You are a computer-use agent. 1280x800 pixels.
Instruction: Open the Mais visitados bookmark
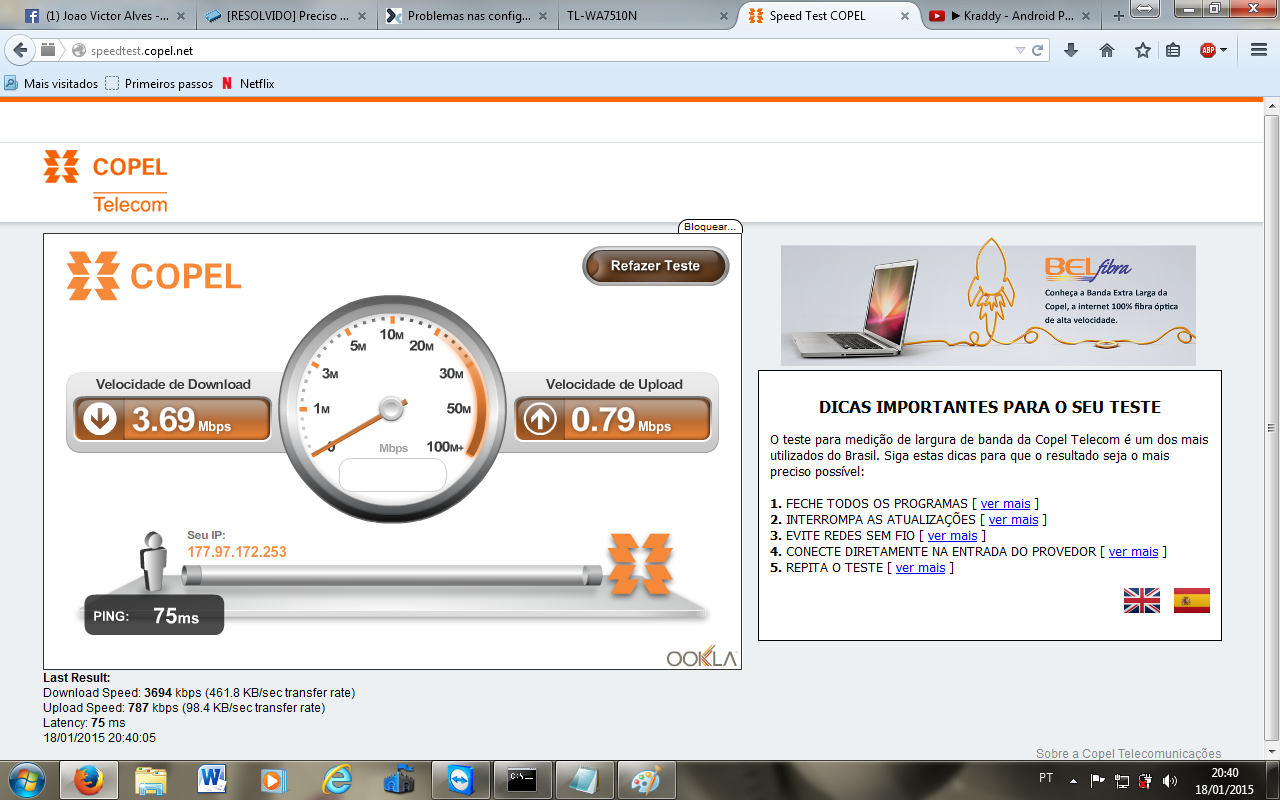point(51,84)
